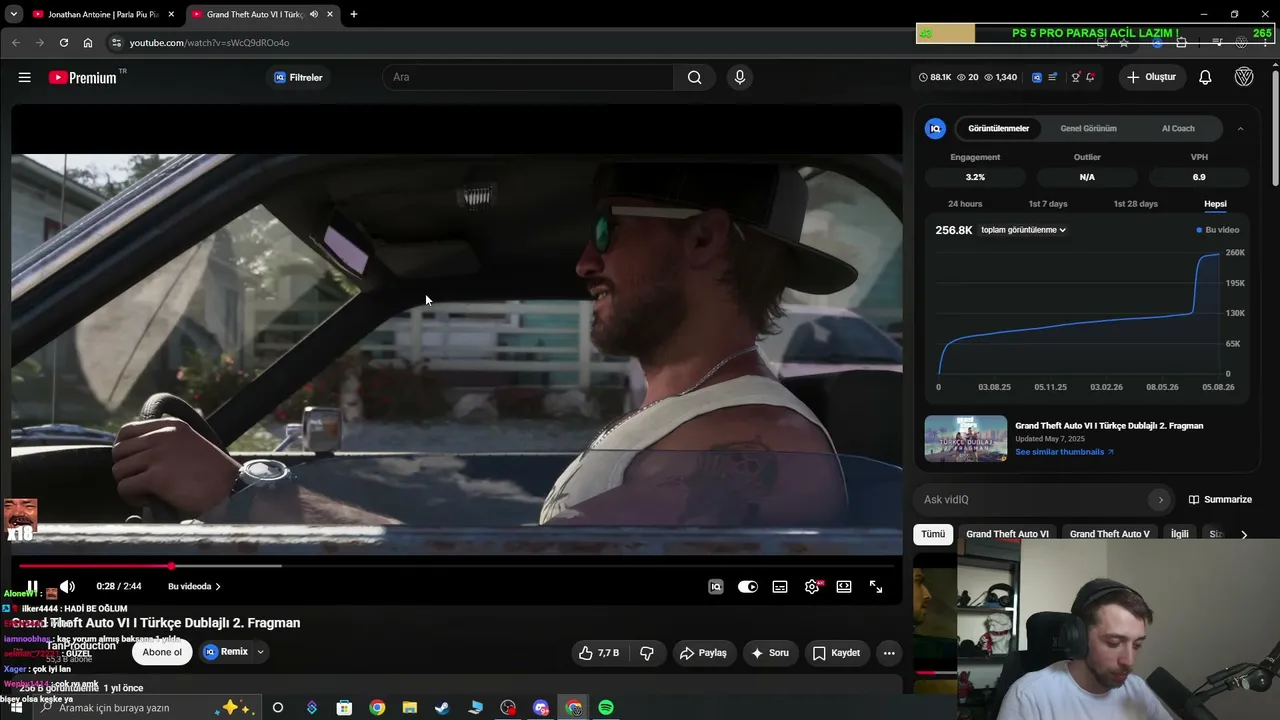
Task: Open the account avatar menu
Action: [1244, 77]
